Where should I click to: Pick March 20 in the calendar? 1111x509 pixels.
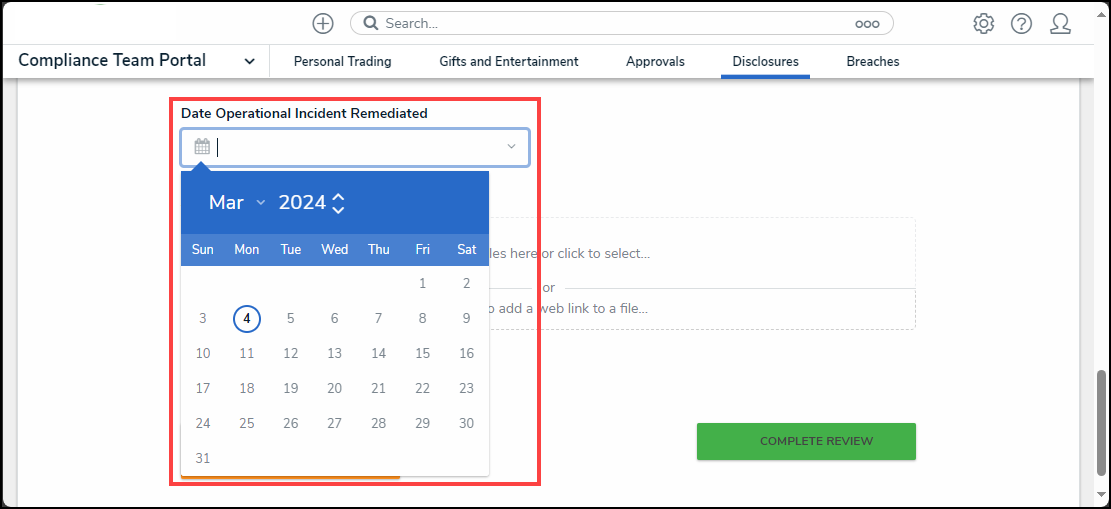pyautogui.click(x=334, y=388)
